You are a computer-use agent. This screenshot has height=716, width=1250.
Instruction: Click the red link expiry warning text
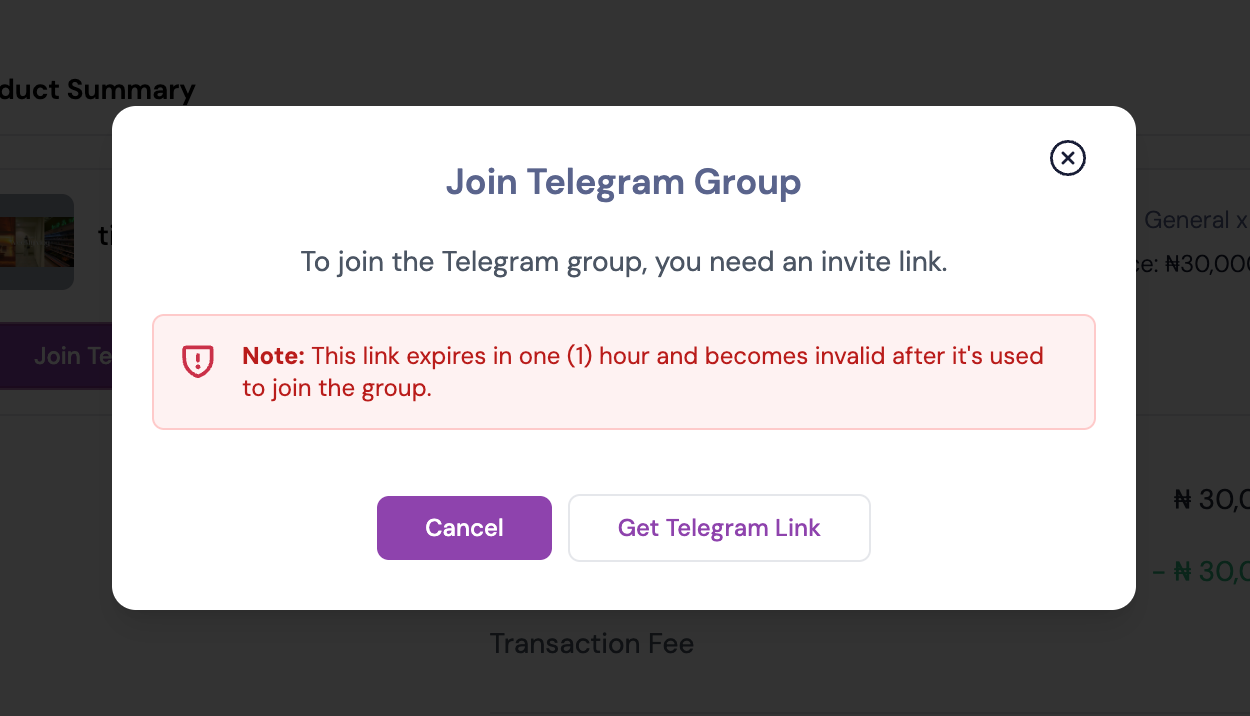pos(643,372)
